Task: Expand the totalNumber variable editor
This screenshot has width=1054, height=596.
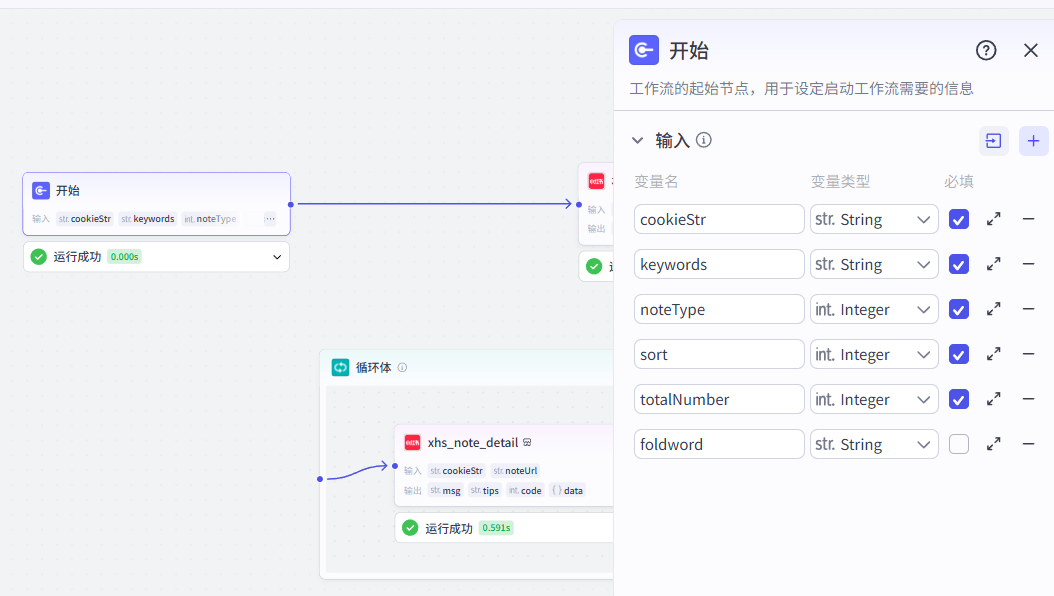Action: point(994,399)
